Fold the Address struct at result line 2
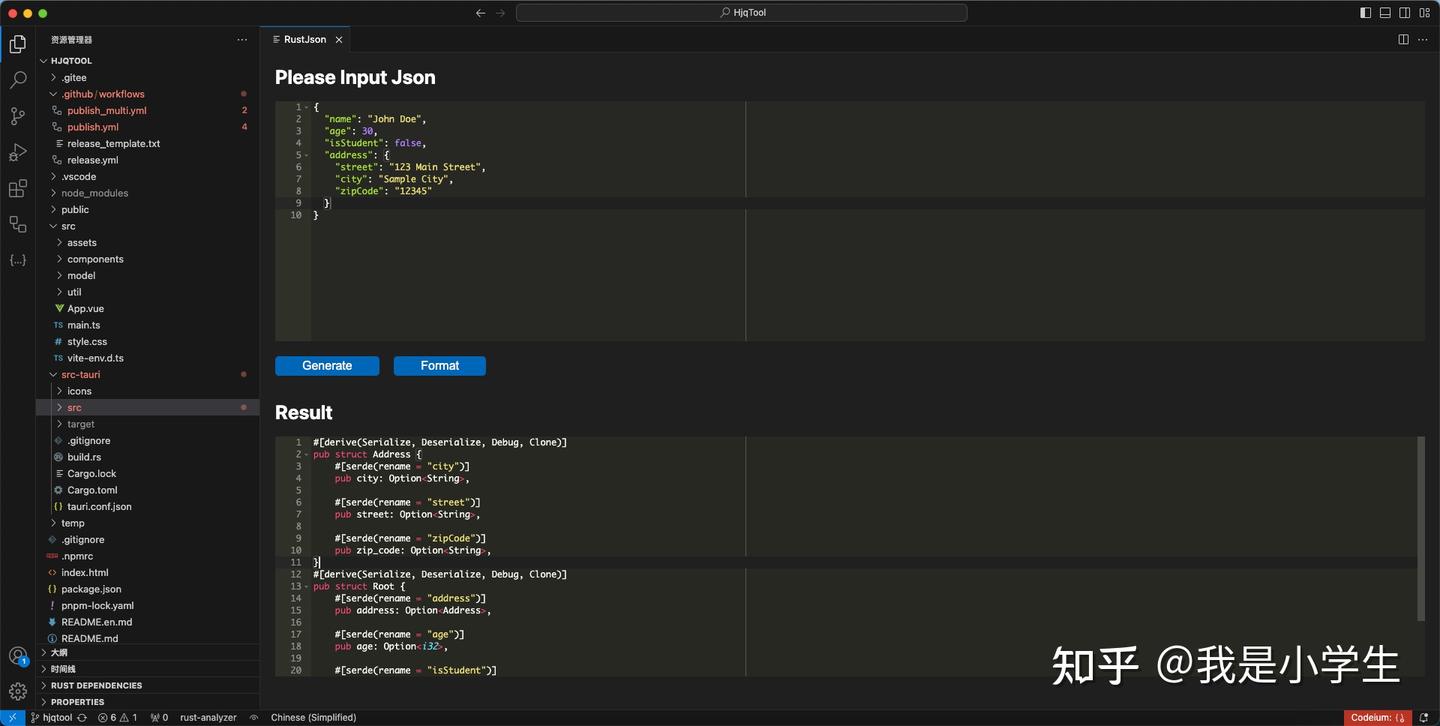 point(306,454)
